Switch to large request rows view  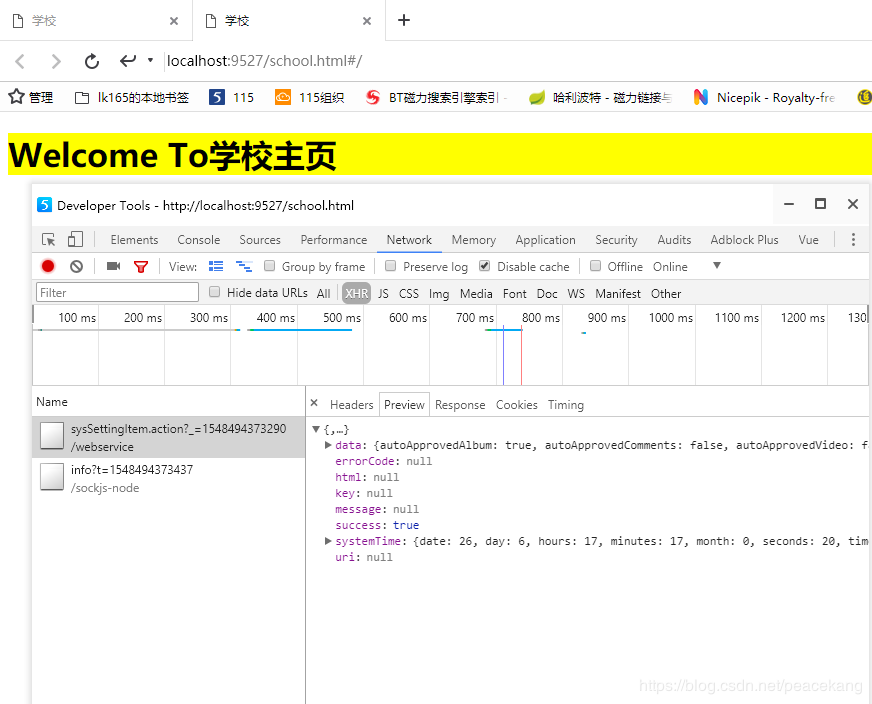[216, 266]
